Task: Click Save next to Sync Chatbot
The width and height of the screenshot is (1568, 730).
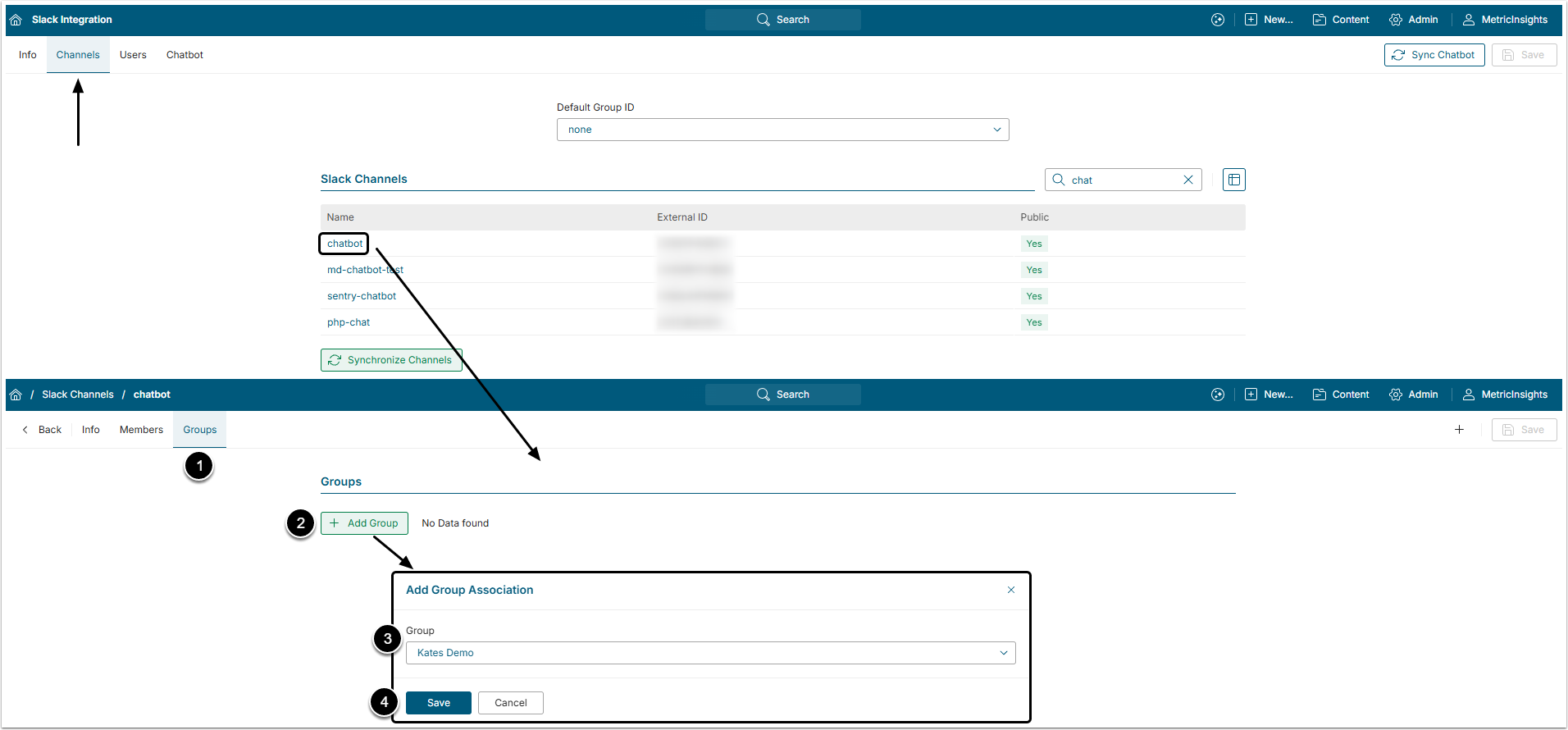Action: pos(1524,55)
